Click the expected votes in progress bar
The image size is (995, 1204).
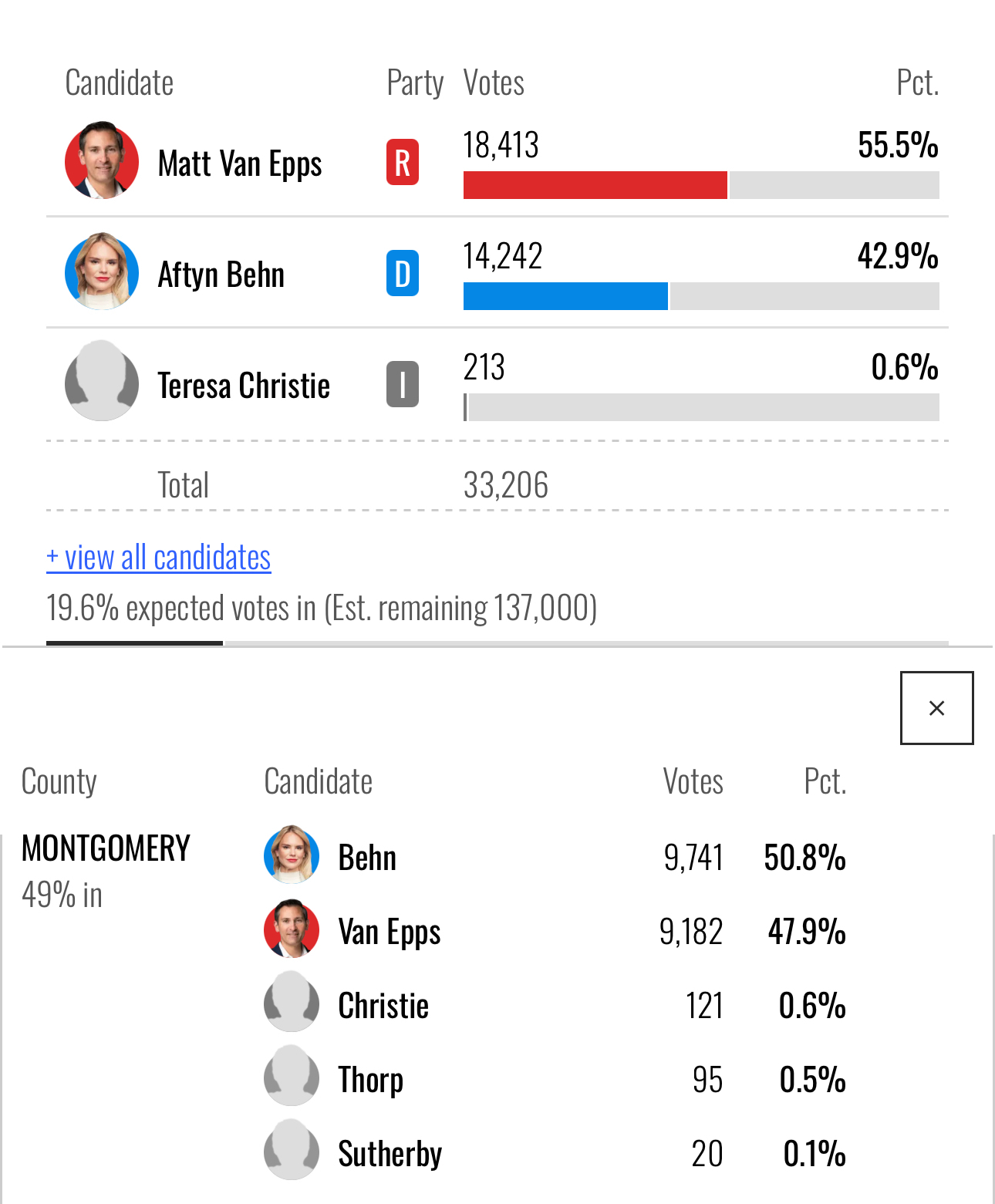pos(497,642)
